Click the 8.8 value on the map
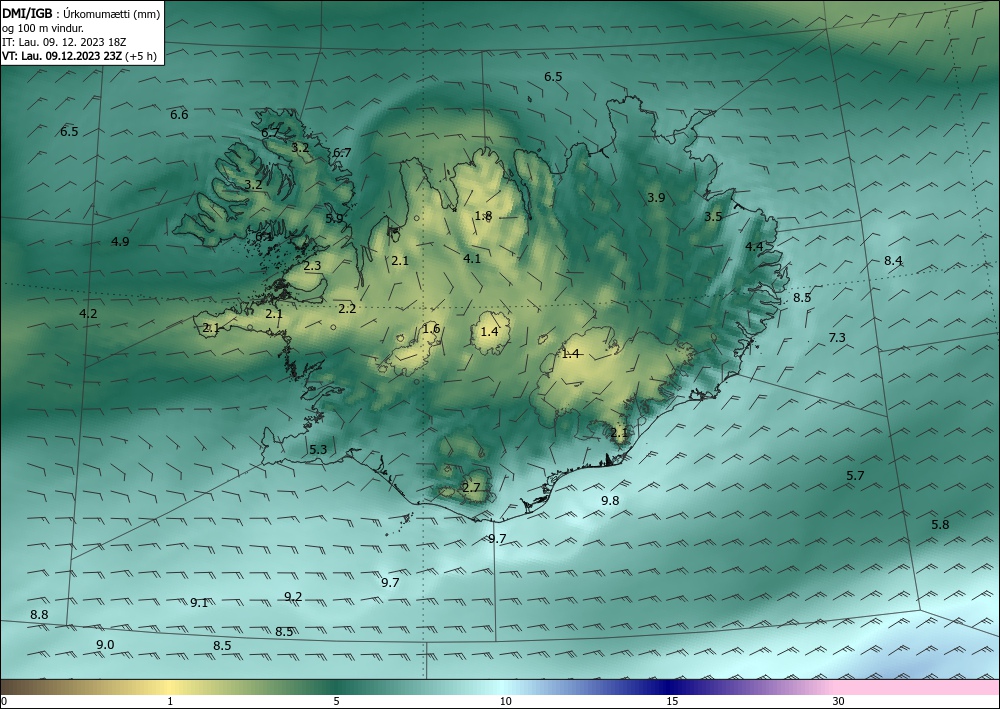This screenshot has height=709, width=1000. 40,615
